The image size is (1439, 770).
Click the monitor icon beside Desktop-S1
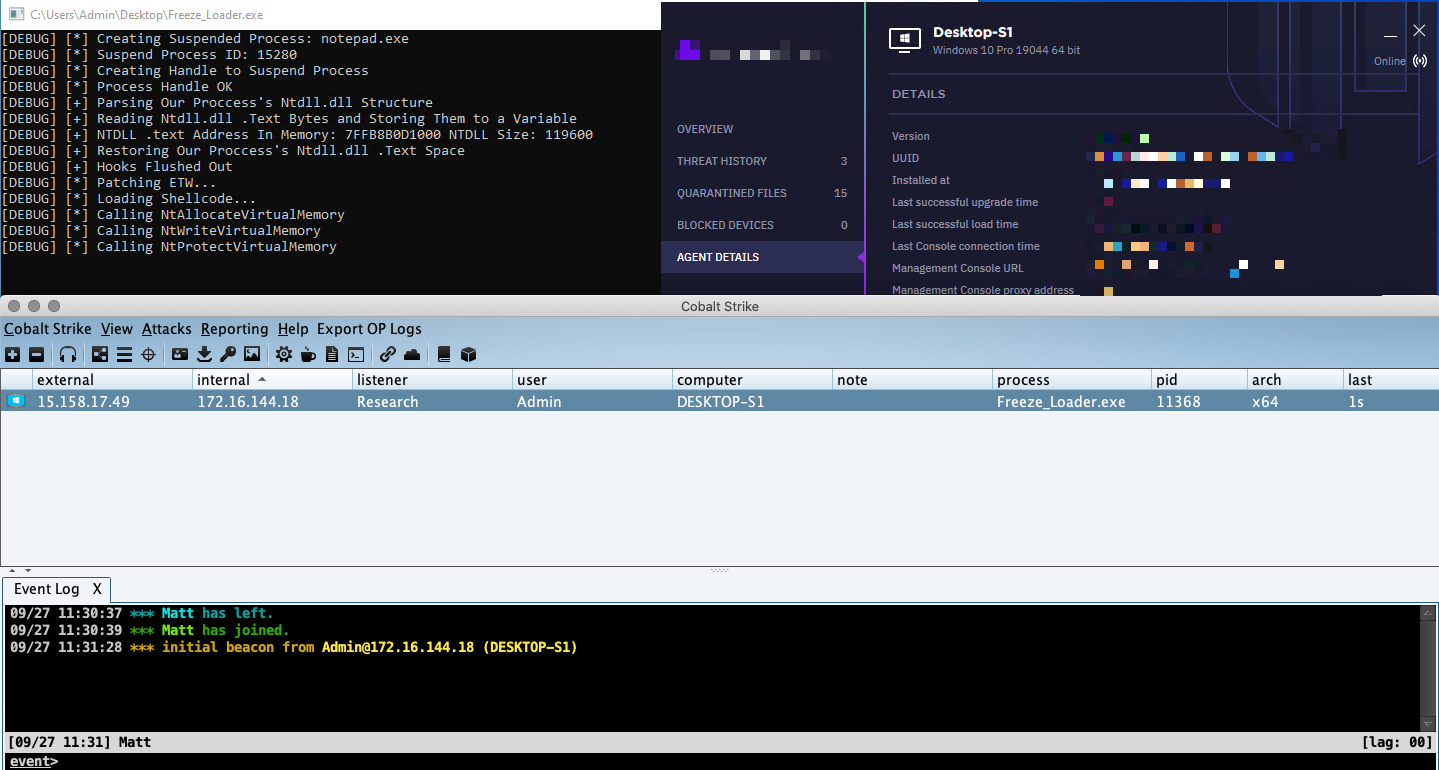point(905,40)
